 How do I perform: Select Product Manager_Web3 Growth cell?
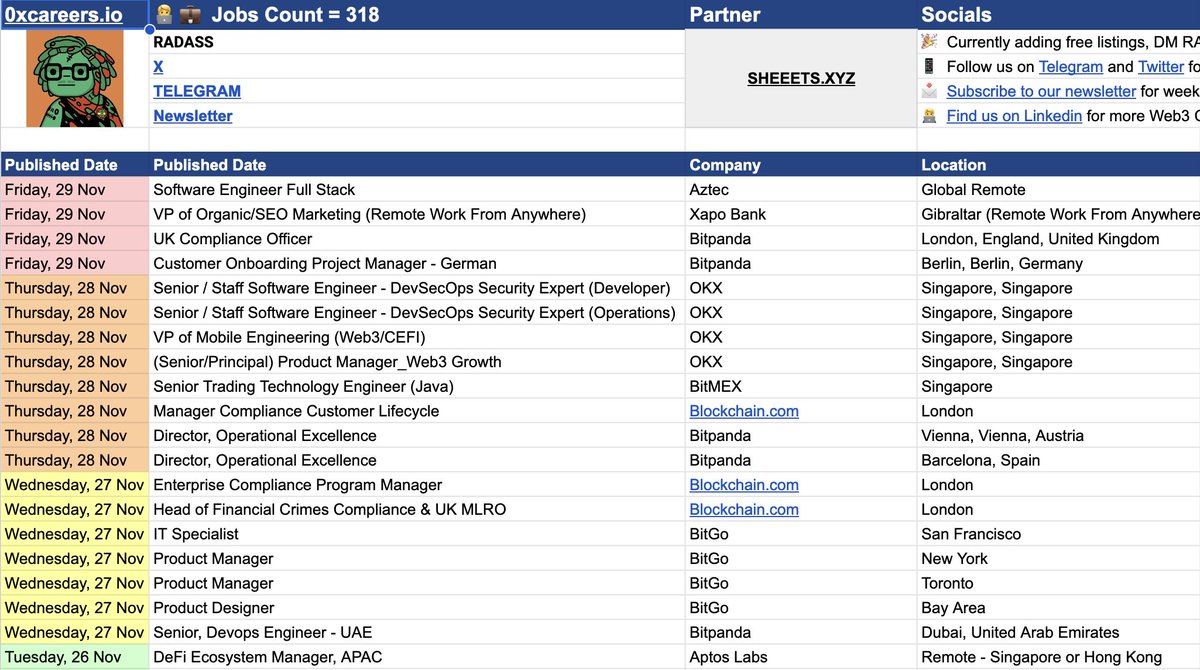click(x=417, y=362)
